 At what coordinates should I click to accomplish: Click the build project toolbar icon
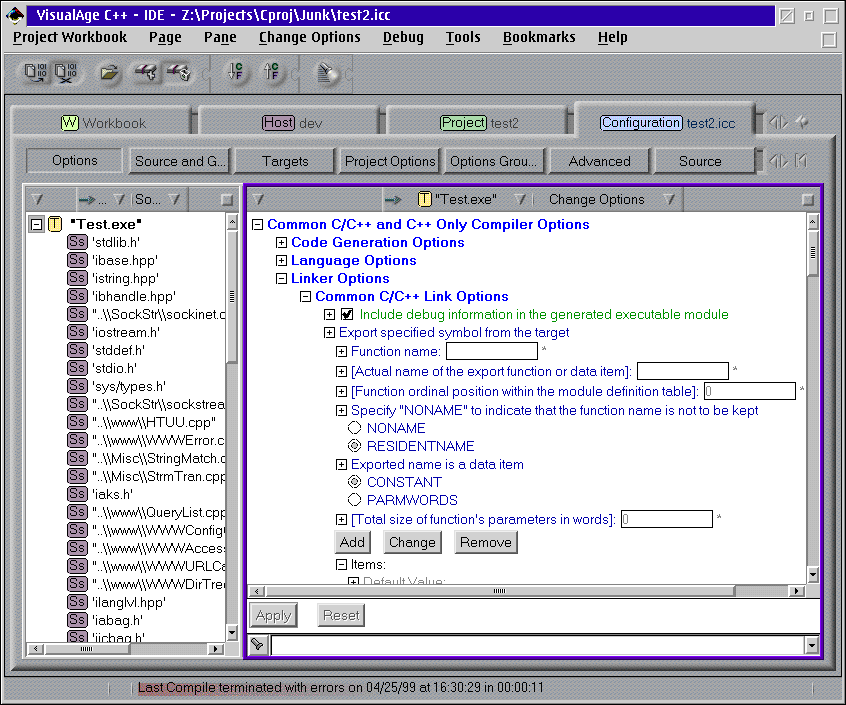point(36,72)
